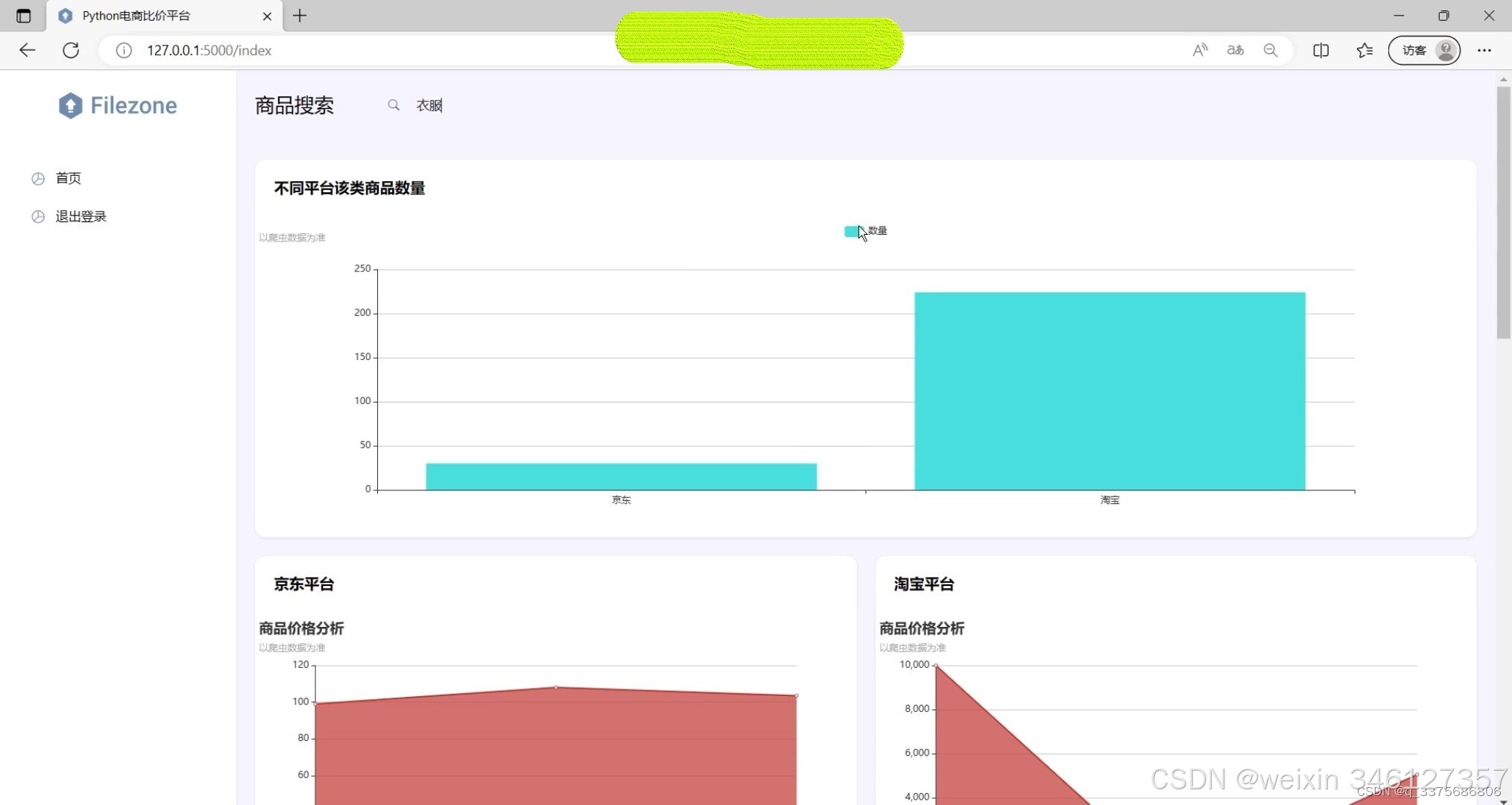Open the 访客 profile dropdown

1424,50
